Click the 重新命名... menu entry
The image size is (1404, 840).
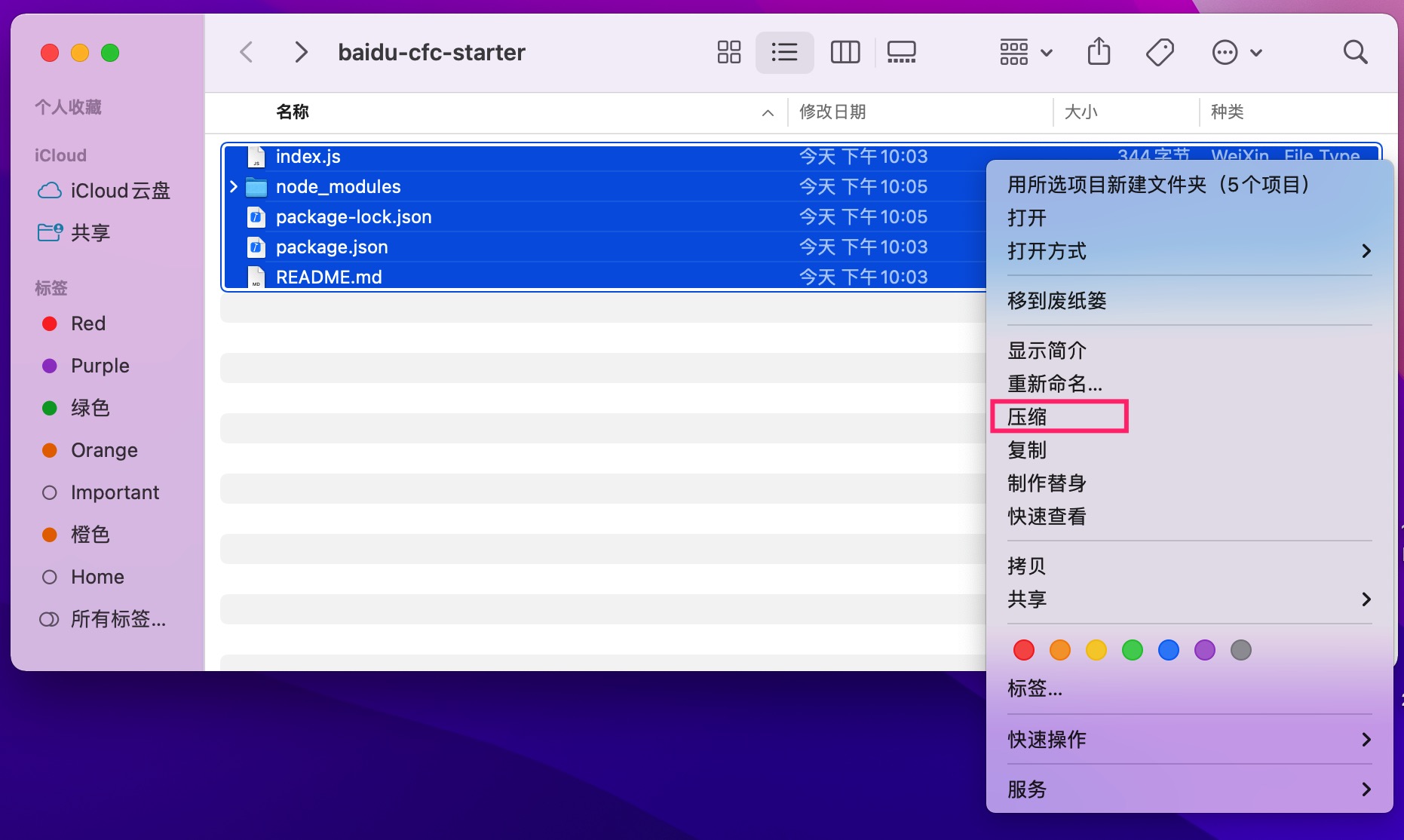pyautogui.click(x=1054, y=384)
